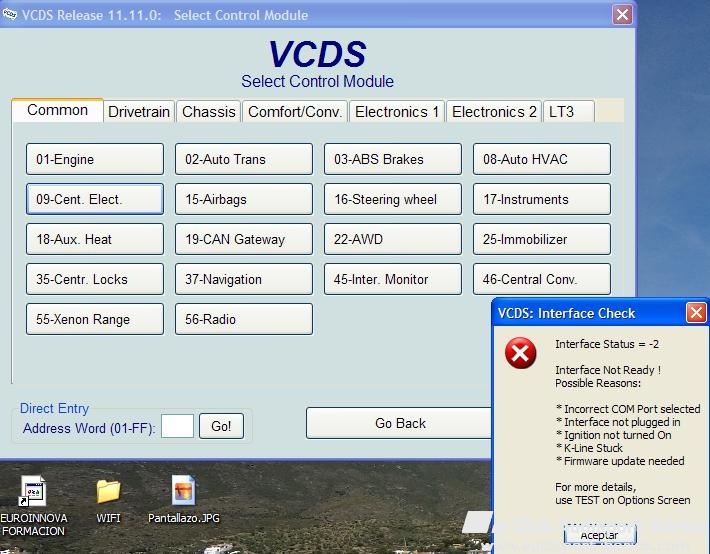Click the 'K-Line Stuck' line
The image size is (710, 554).
[x=590, y=448]
